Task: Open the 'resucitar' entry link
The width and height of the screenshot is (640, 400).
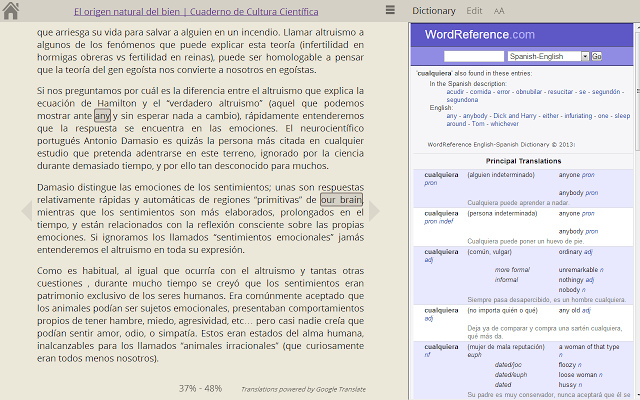Action: coord(560,92)
